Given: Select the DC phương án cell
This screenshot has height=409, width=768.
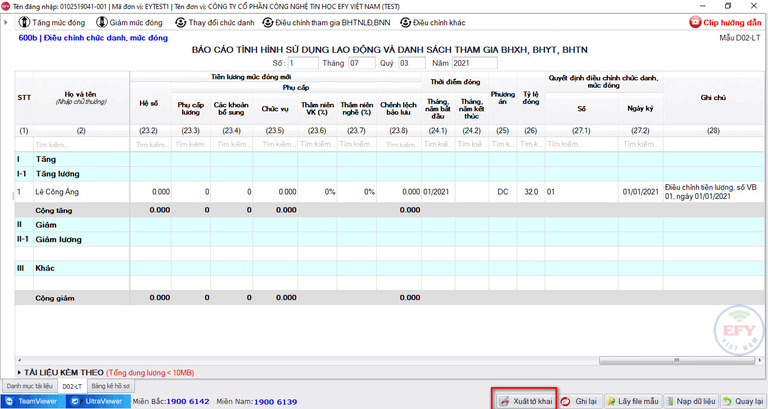Looking at the screenshot, I should pyautogui.click(x=503, y=192).
